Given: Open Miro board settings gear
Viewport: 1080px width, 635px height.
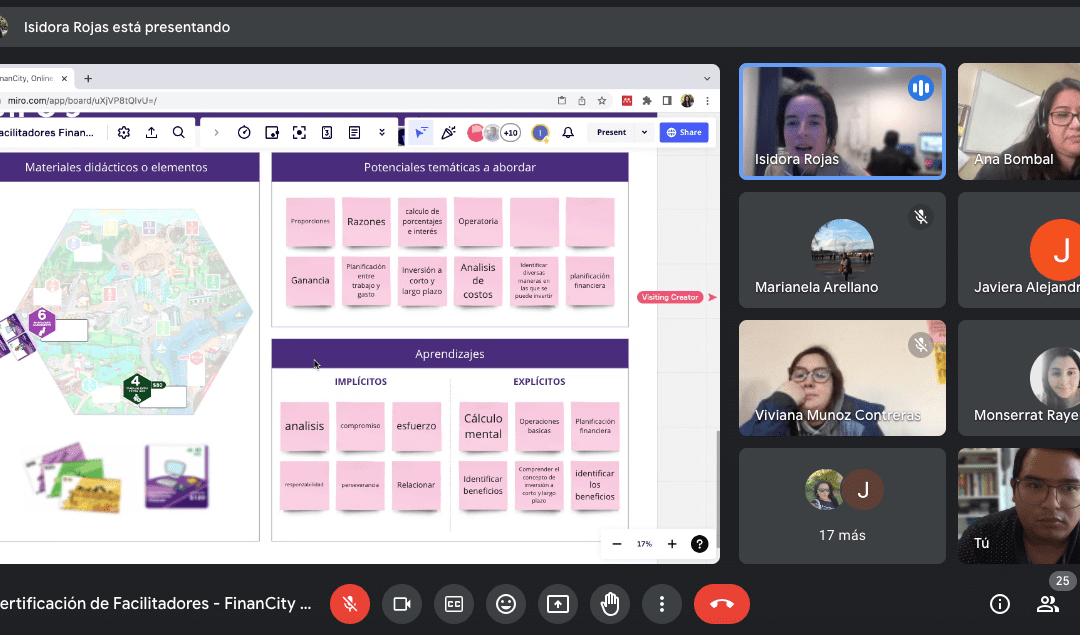Looking at the screenshot, I should (x=124, y=132).
